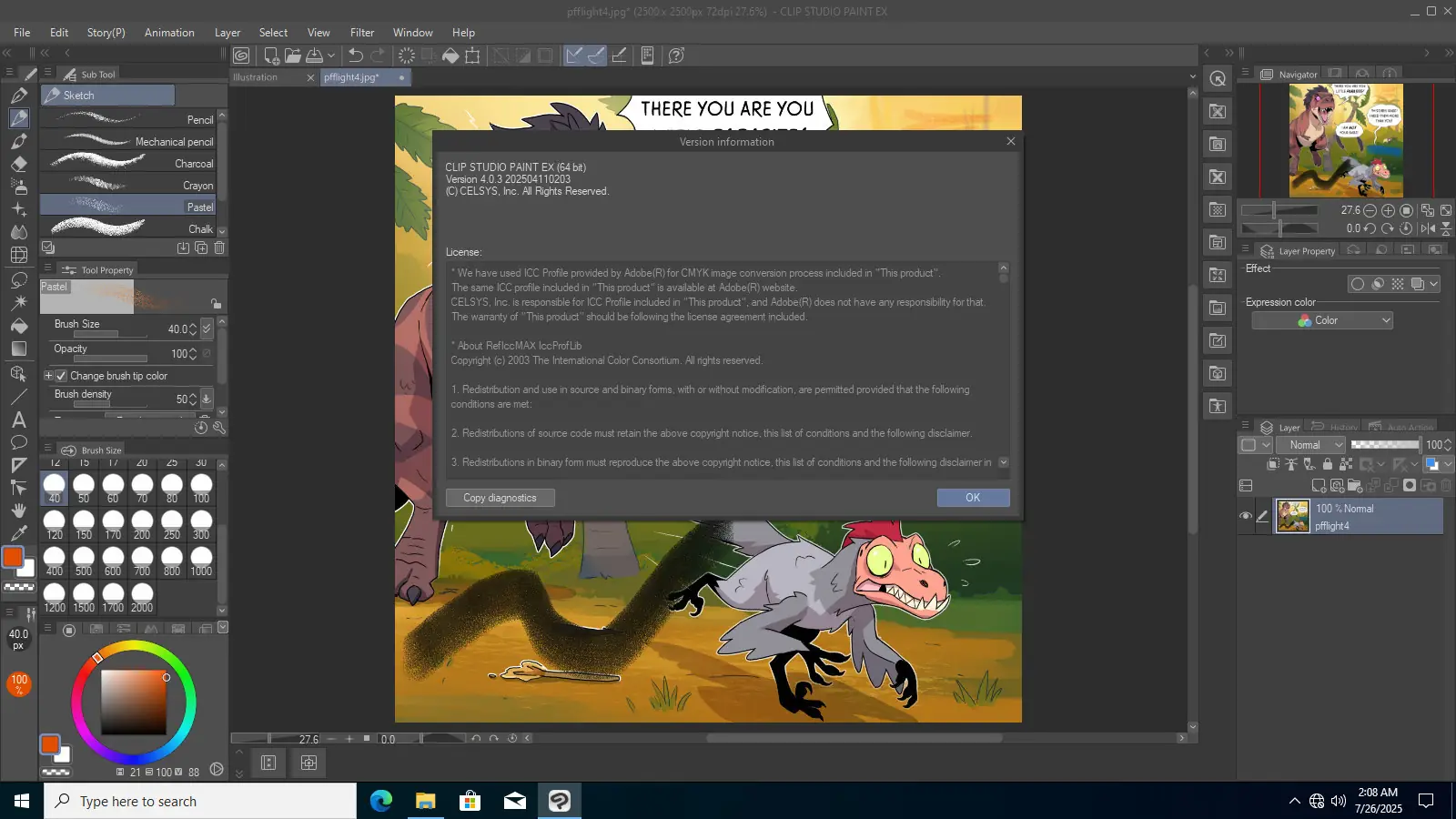The height and width of the screenshot is (819, 1456).
Task: Switch to the Illustration canvas tab
Action: click(256, 77)
